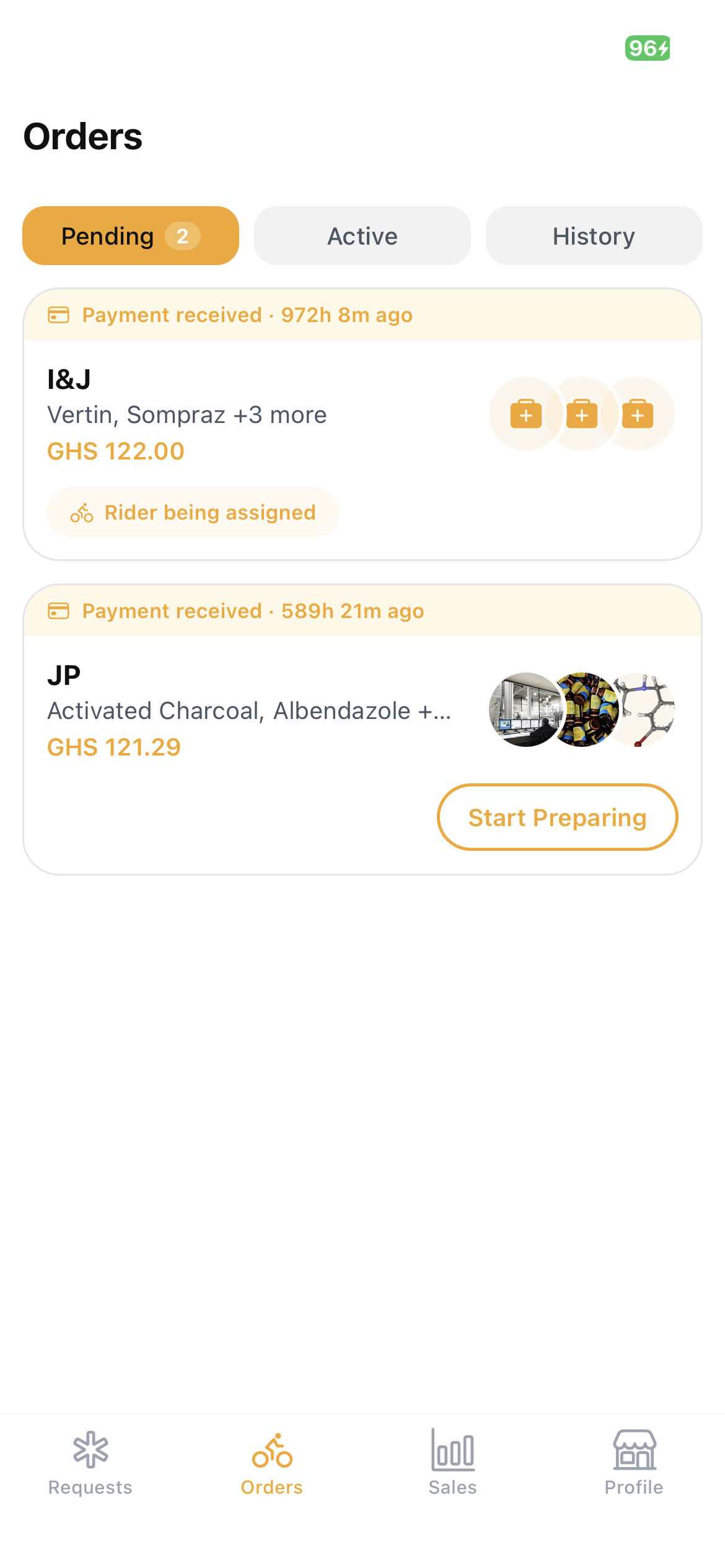Tap the first medicine kit icon on I&J order
This screenshot has height=1568, width=725.
click(x=526, y=414)
